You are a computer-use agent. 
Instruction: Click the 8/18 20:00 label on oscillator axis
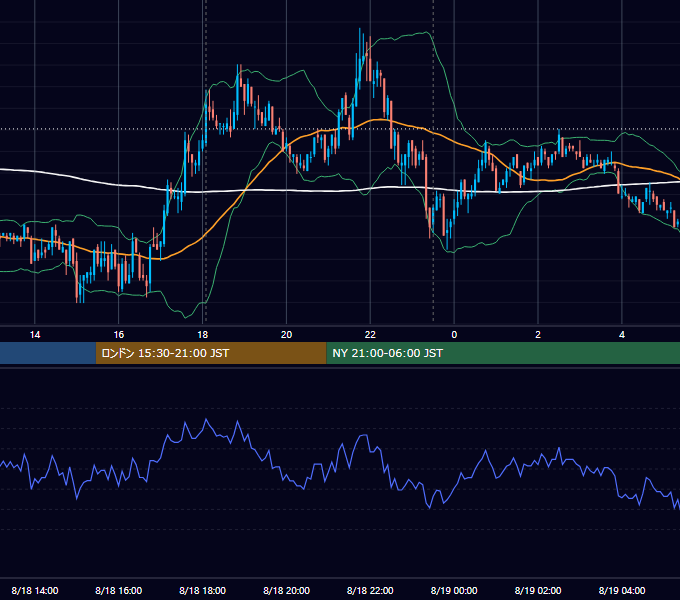click(286, 590)
